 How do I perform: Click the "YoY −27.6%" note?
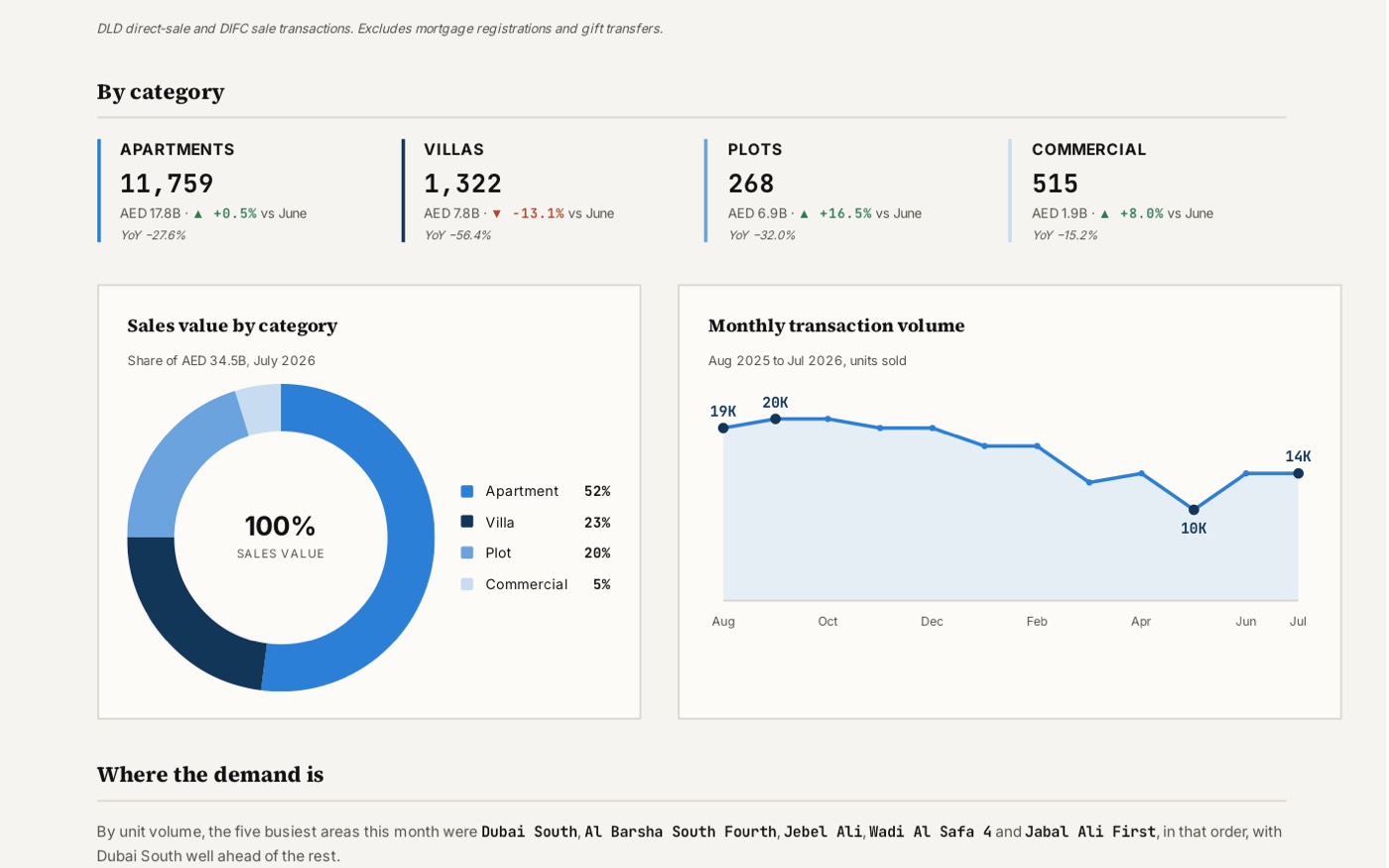coord(153,235)
